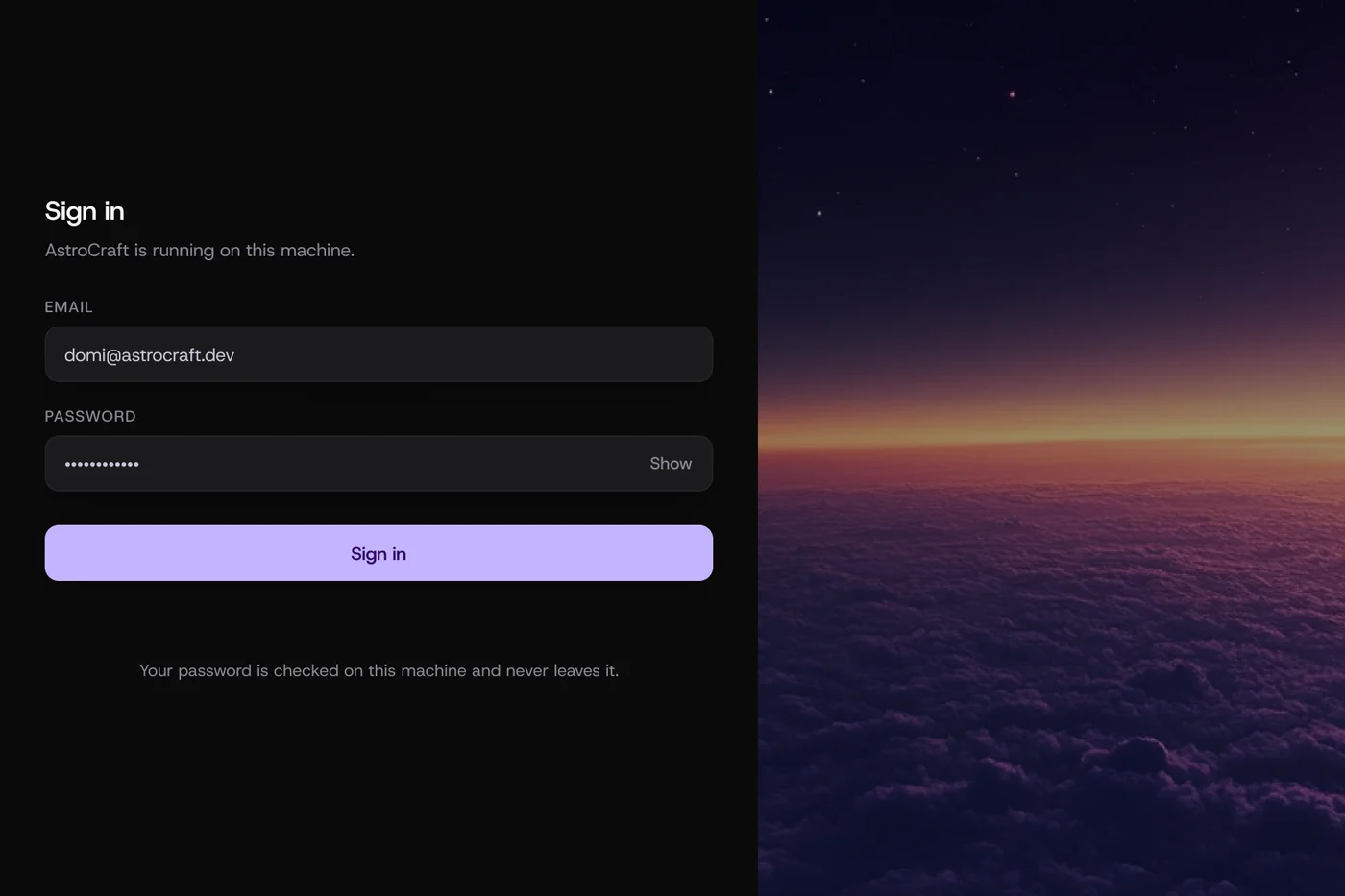Show the hidden password

[671, 464]
